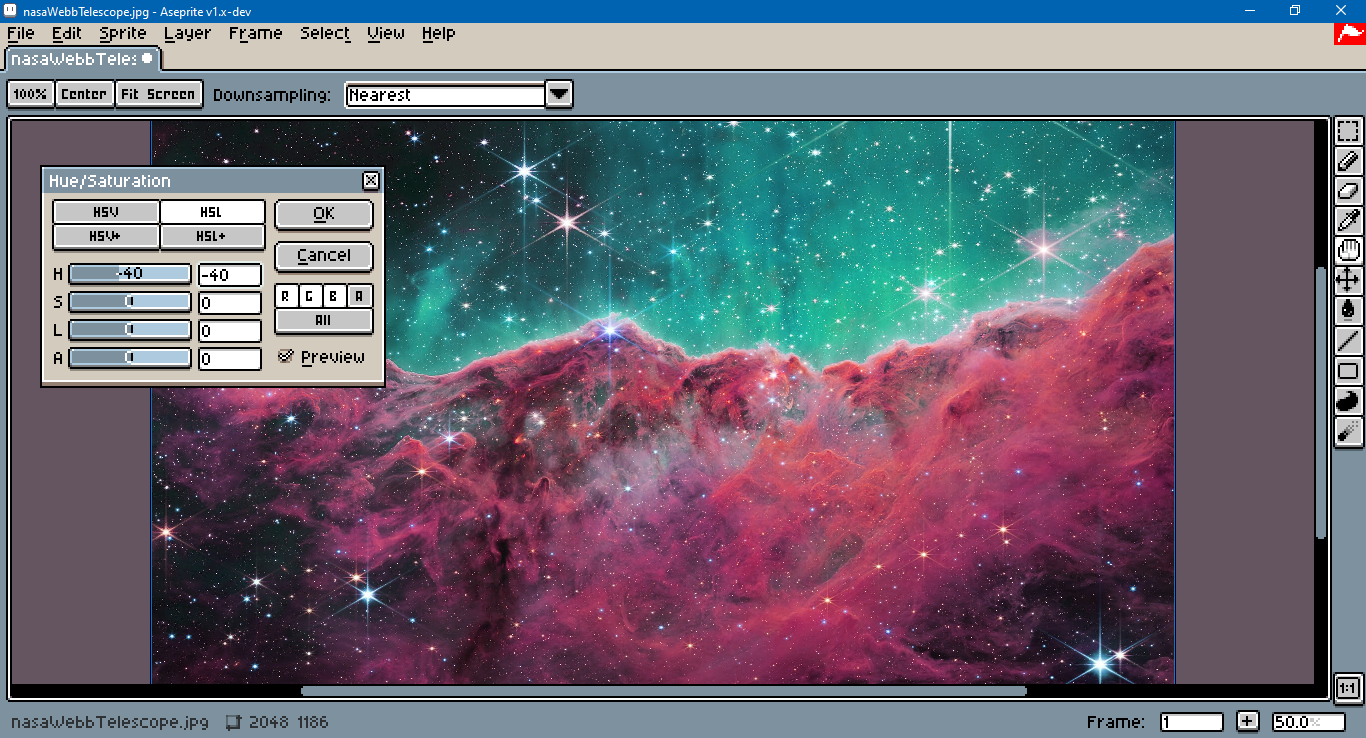The image size is (1366, 738).
Task: Select the Rectangle shape tool
Action: (x=1348, y=371)
